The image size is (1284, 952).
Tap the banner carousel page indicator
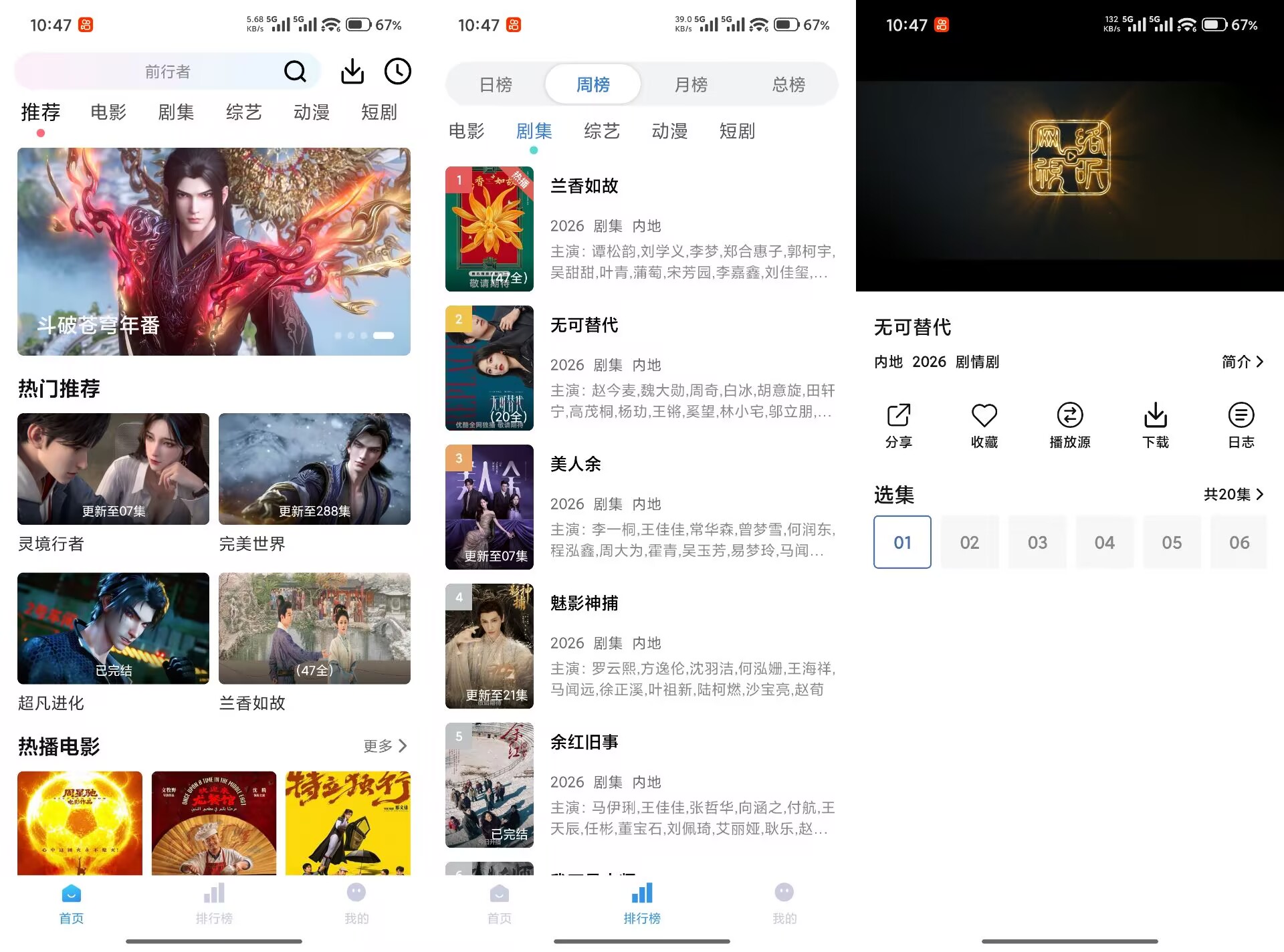364,336
